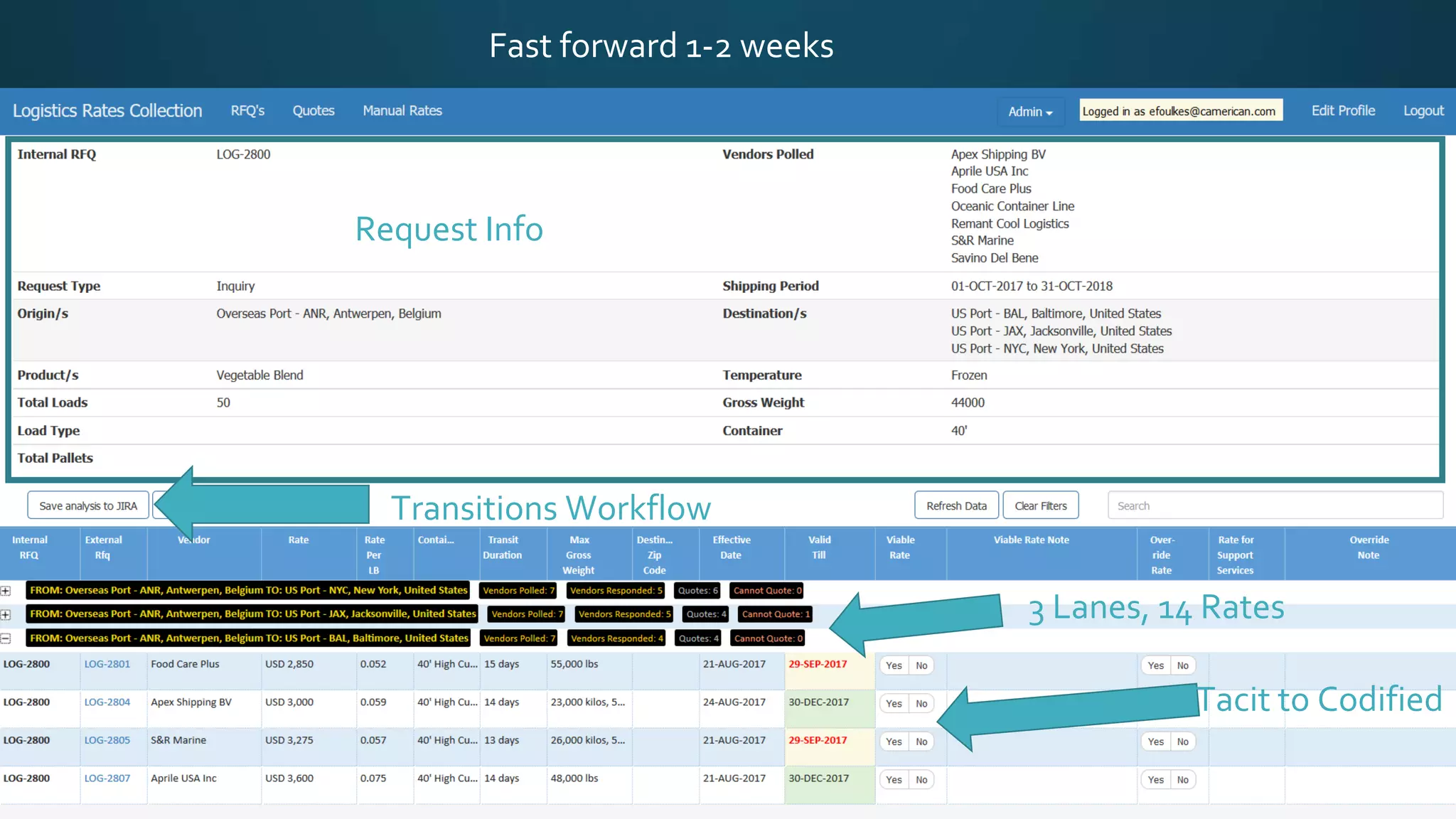1456x819 pixels.
Task: Open external RFQ link LOG-2801
Action: pos(107,664)
